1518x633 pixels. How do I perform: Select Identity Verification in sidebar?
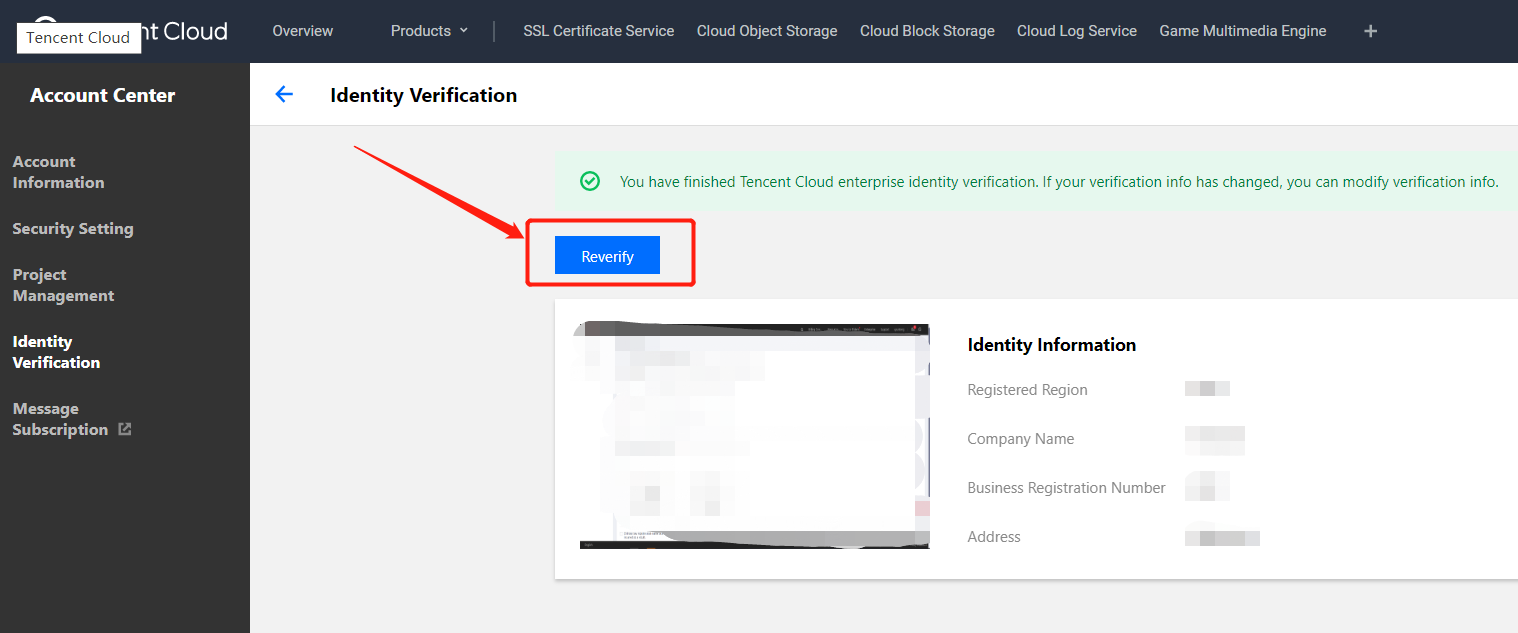pyautogui.click(x=56, y=352)
